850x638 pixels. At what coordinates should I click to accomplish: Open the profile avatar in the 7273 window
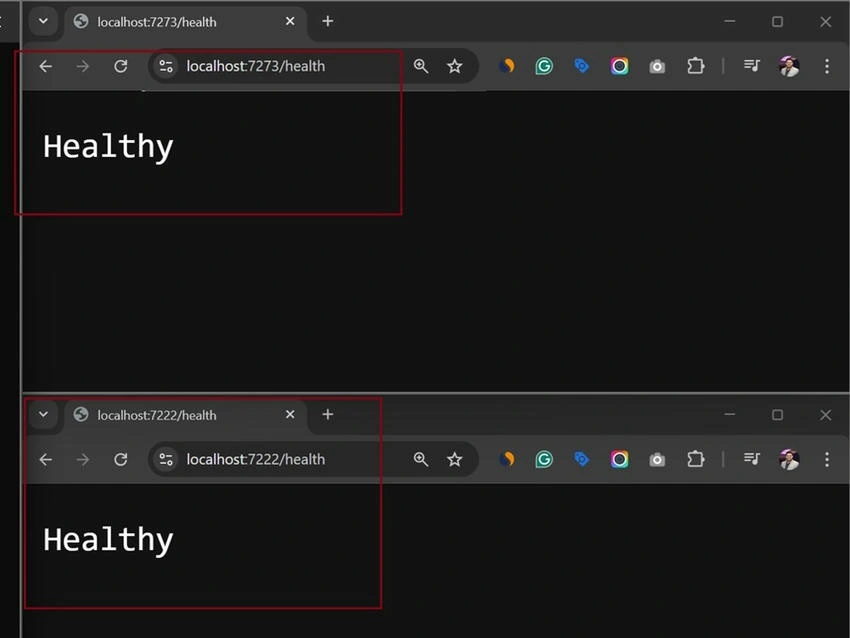tap(789, 66)
